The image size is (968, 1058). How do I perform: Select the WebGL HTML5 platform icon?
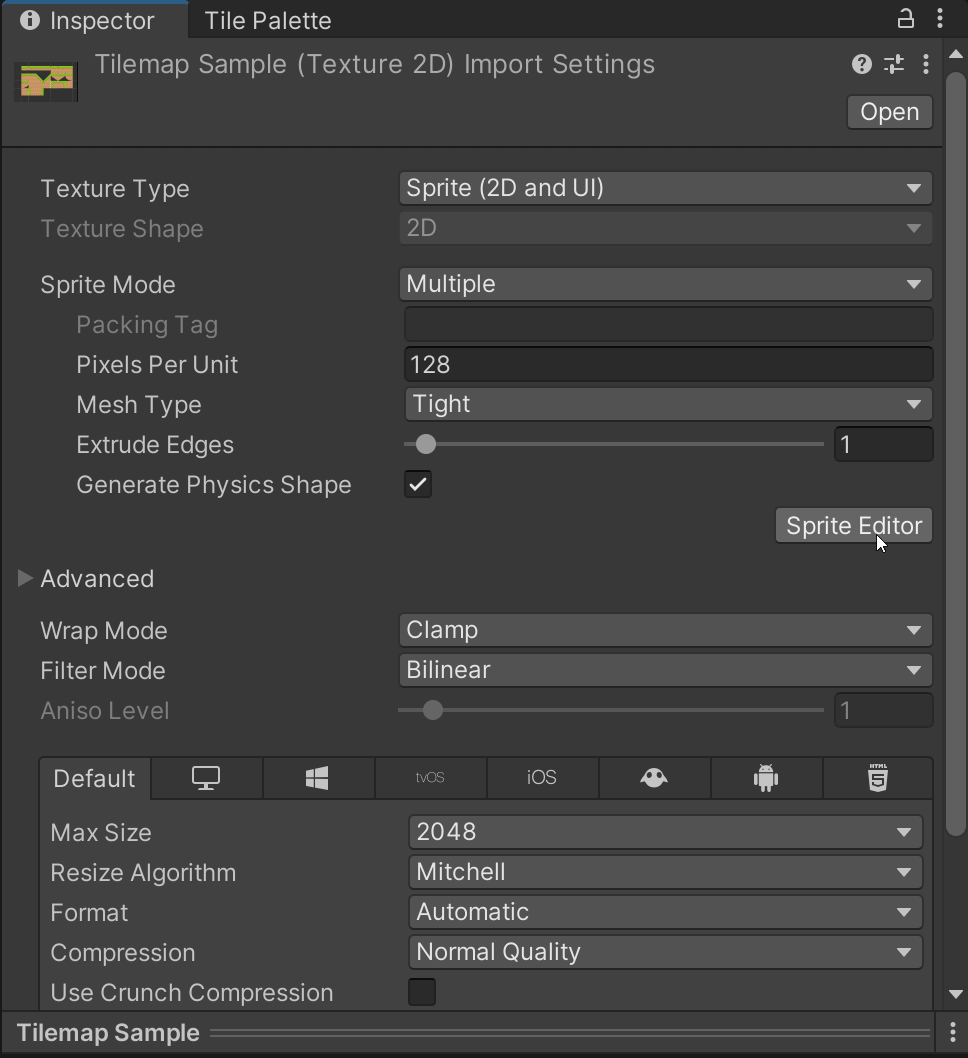click(x=878, y=778)
